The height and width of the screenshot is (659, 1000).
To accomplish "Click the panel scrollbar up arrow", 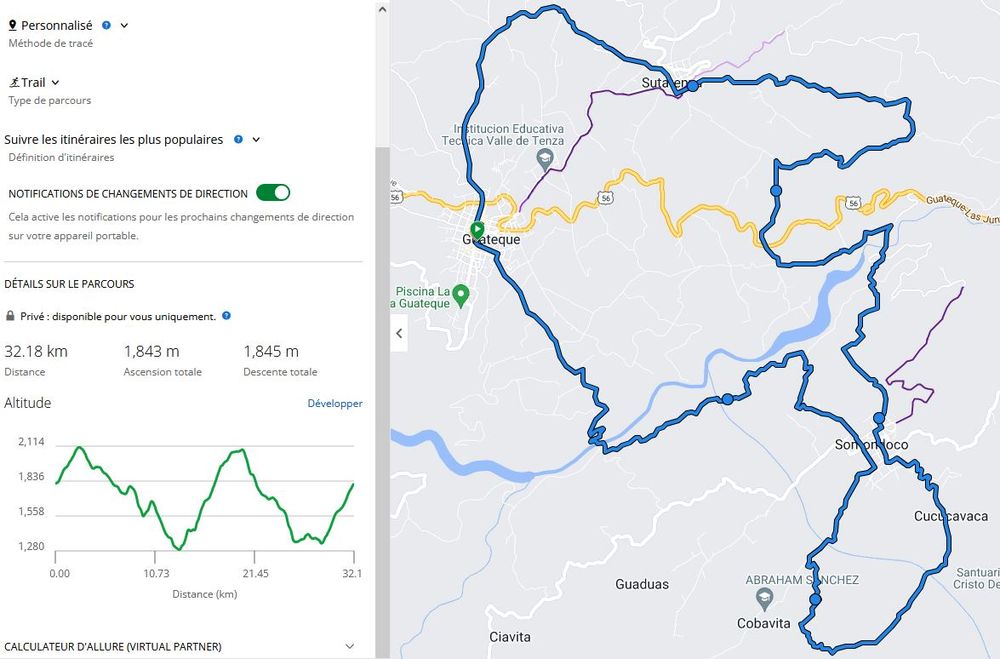I will (382, 8).
